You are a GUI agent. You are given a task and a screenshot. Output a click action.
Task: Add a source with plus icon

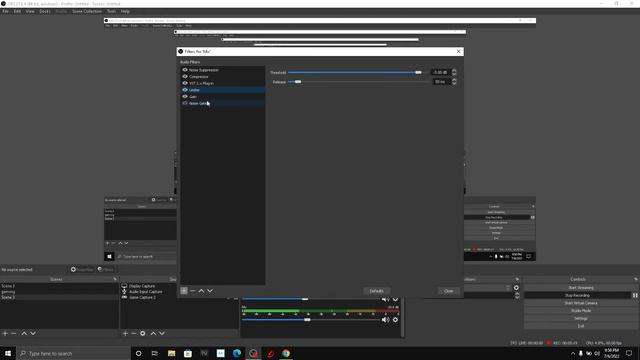pos(125,333)
